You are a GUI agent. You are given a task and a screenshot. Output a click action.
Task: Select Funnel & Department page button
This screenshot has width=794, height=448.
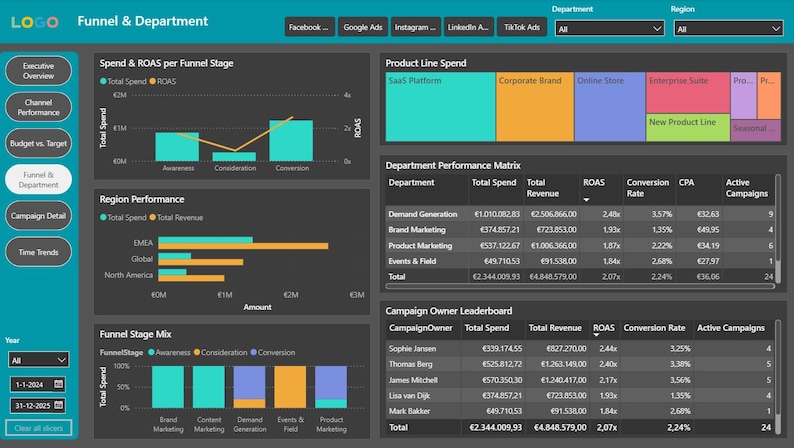38,180
